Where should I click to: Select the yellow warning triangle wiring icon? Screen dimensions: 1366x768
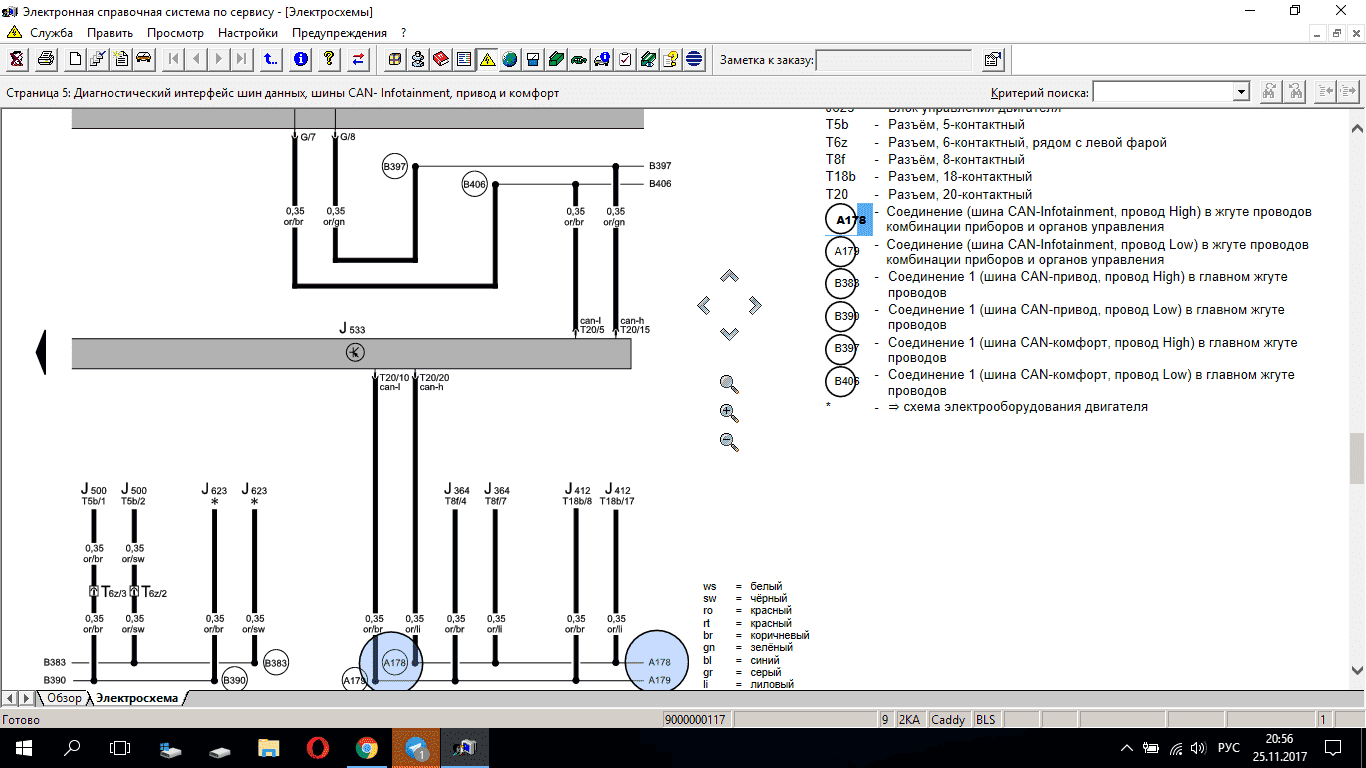click(487, 59)
